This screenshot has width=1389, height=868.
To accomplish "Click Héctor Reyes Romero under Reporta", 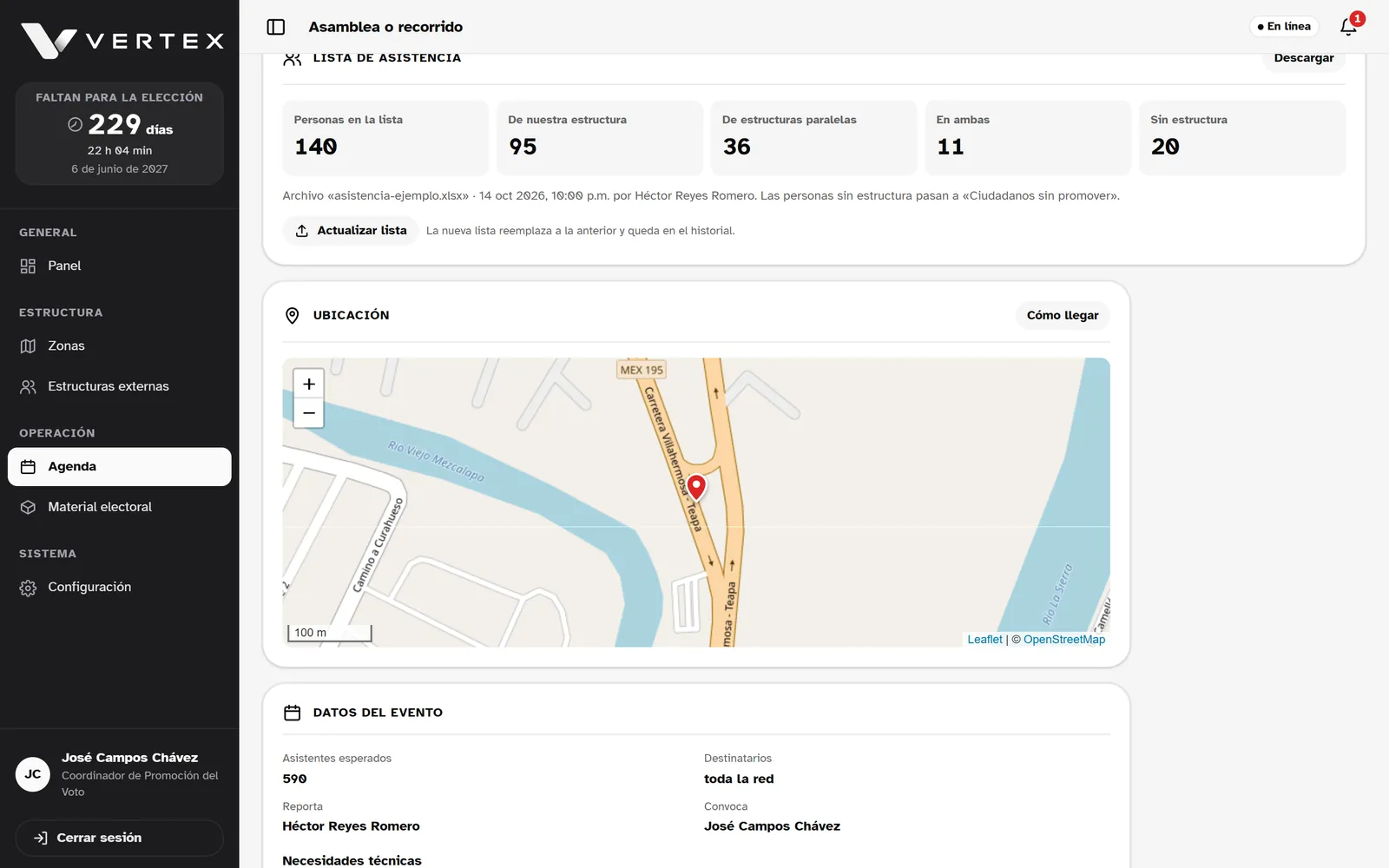I will [x=351, y=826].
